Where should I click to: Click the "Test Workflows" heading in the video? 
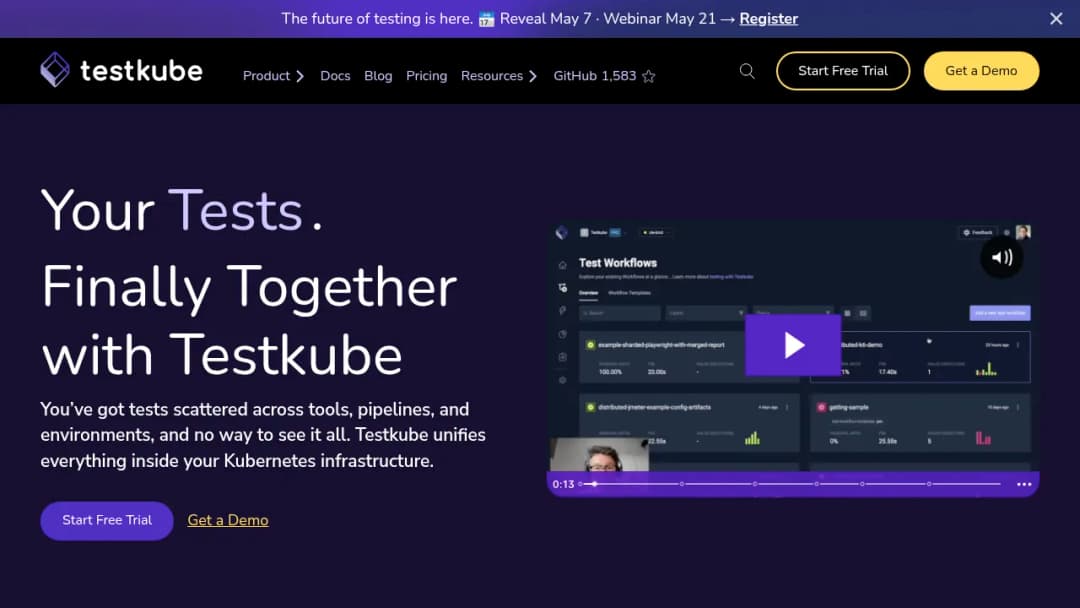click(618, 263)
